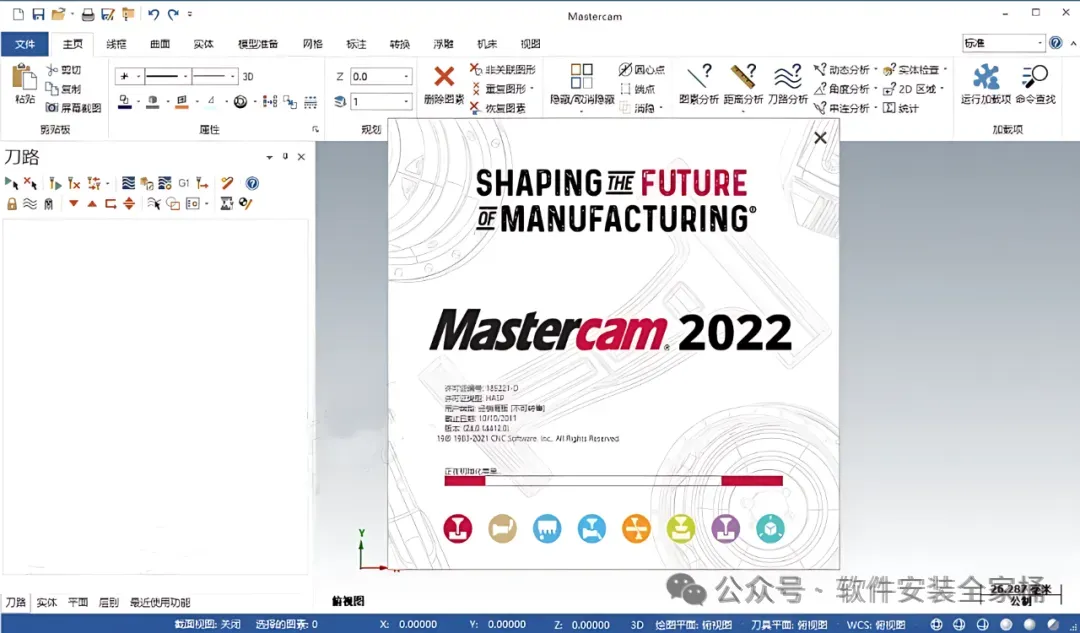This screenshot has height=633, width=1080.
Task: Expand the 刀路 panel options arrow
Action: tap(269, 157)
